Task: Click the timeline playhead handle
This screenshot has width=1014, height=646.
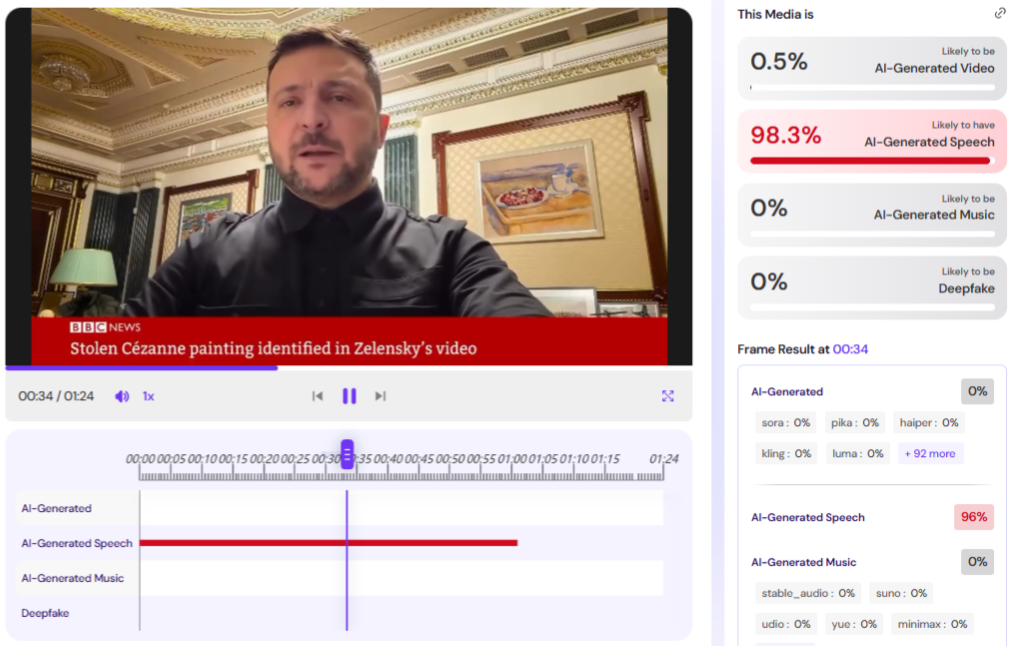Action: [347, 454]
